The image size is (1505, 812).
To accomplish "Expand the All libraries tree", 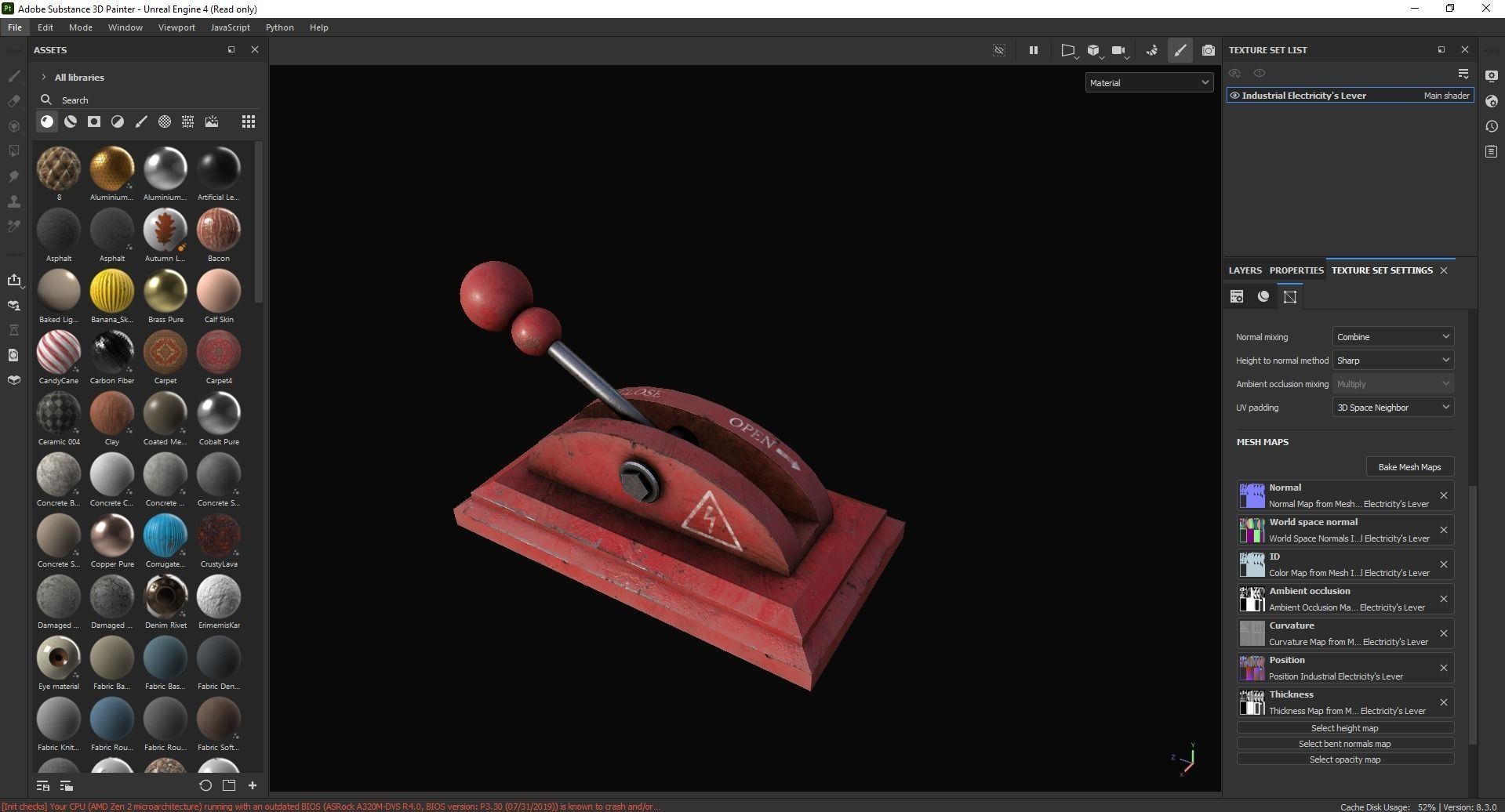I will [44, 78].
